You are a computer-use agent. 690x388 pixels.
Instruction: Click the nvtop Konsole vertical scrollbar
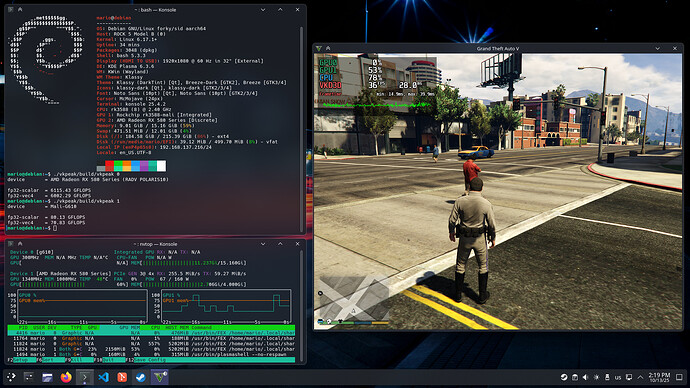[x=301, y=306]
